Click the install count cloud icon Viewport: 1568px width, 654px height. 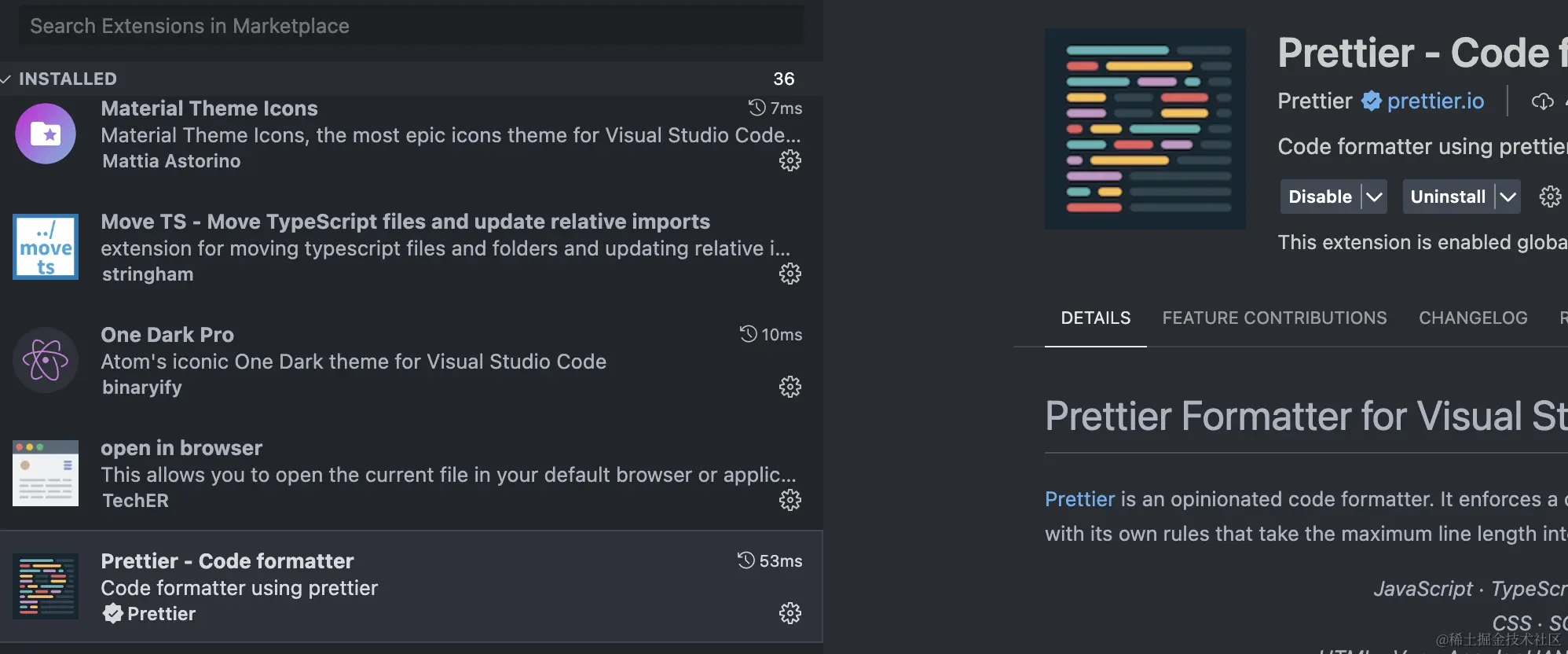coord(1542,101)
